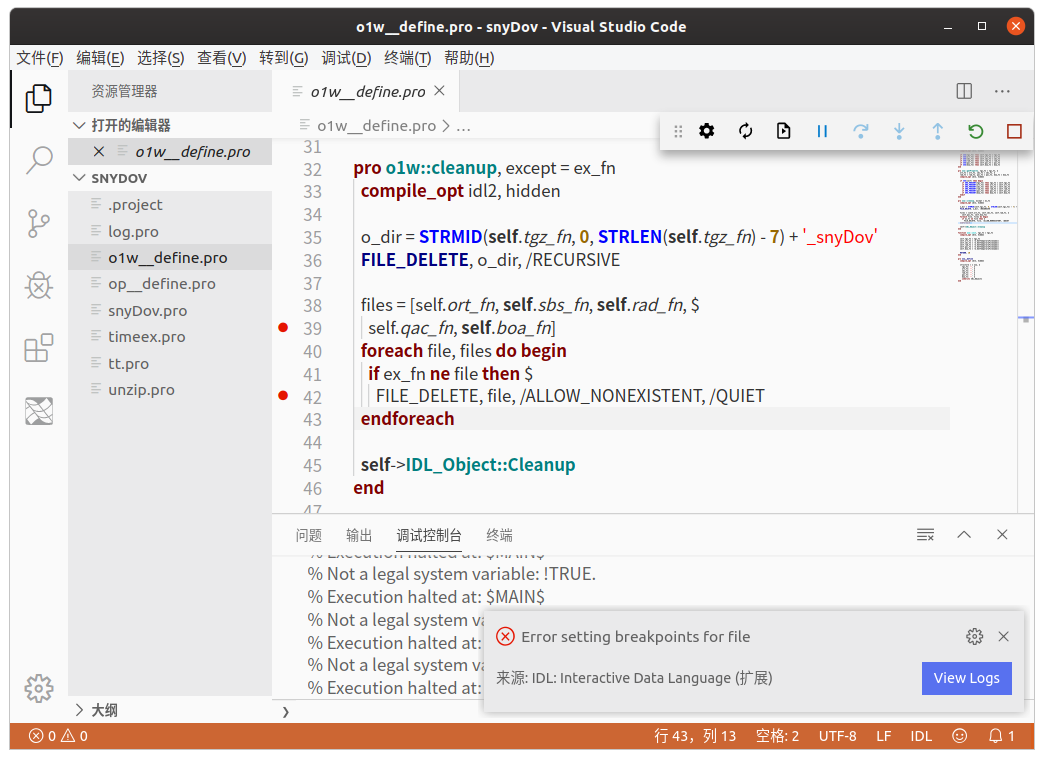Step out in the debug toolbar
The height and width of the screenshot is (759, 1044).
pos(937,131)
